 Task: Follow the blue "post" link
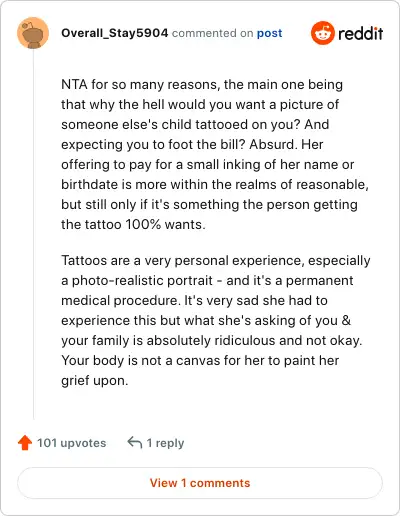pos(269,33)
